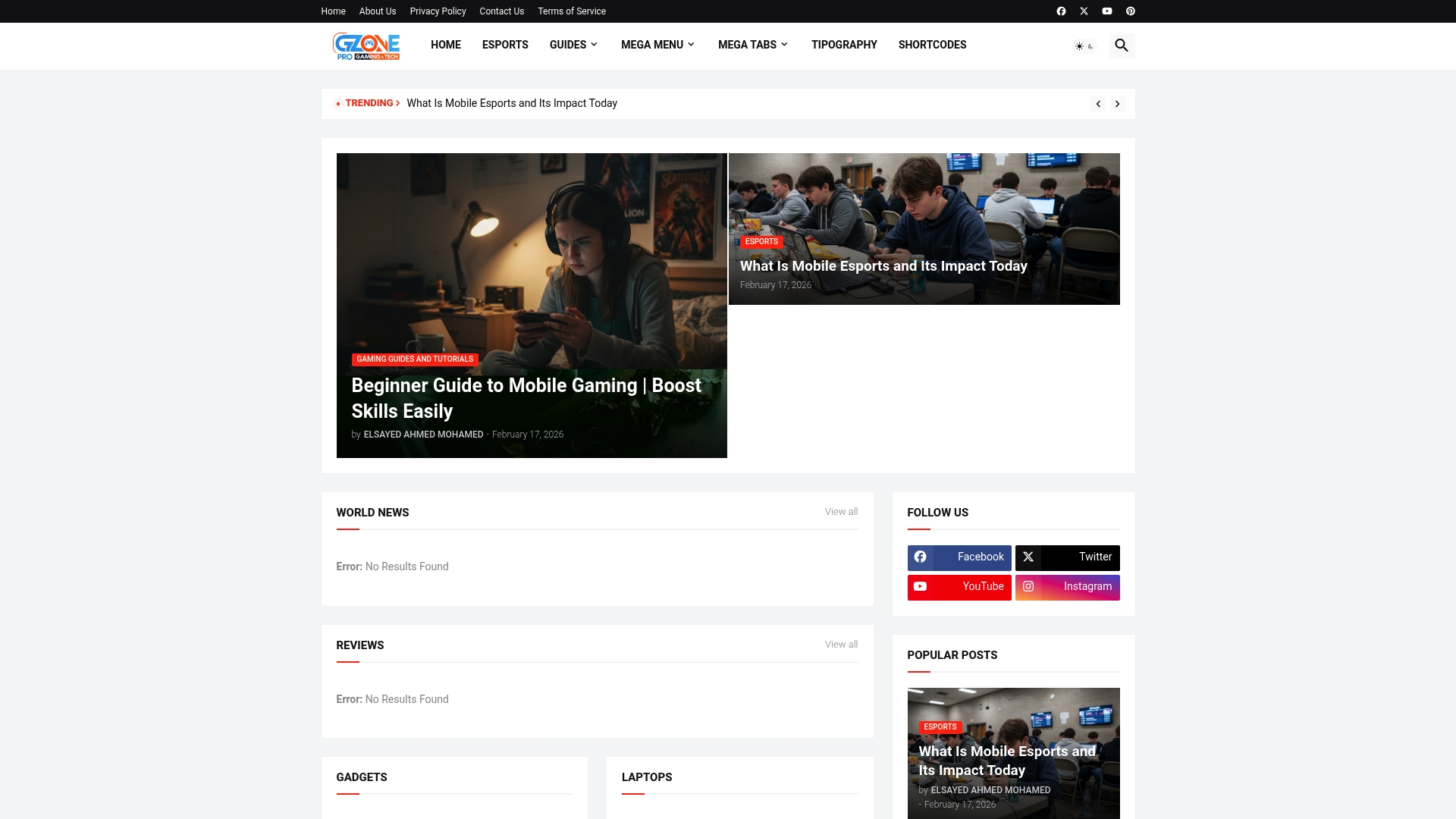Screen dimensions: 1456x819
Task: Toggle dark mode switch in header
Action: click(x=1084, y=46)
